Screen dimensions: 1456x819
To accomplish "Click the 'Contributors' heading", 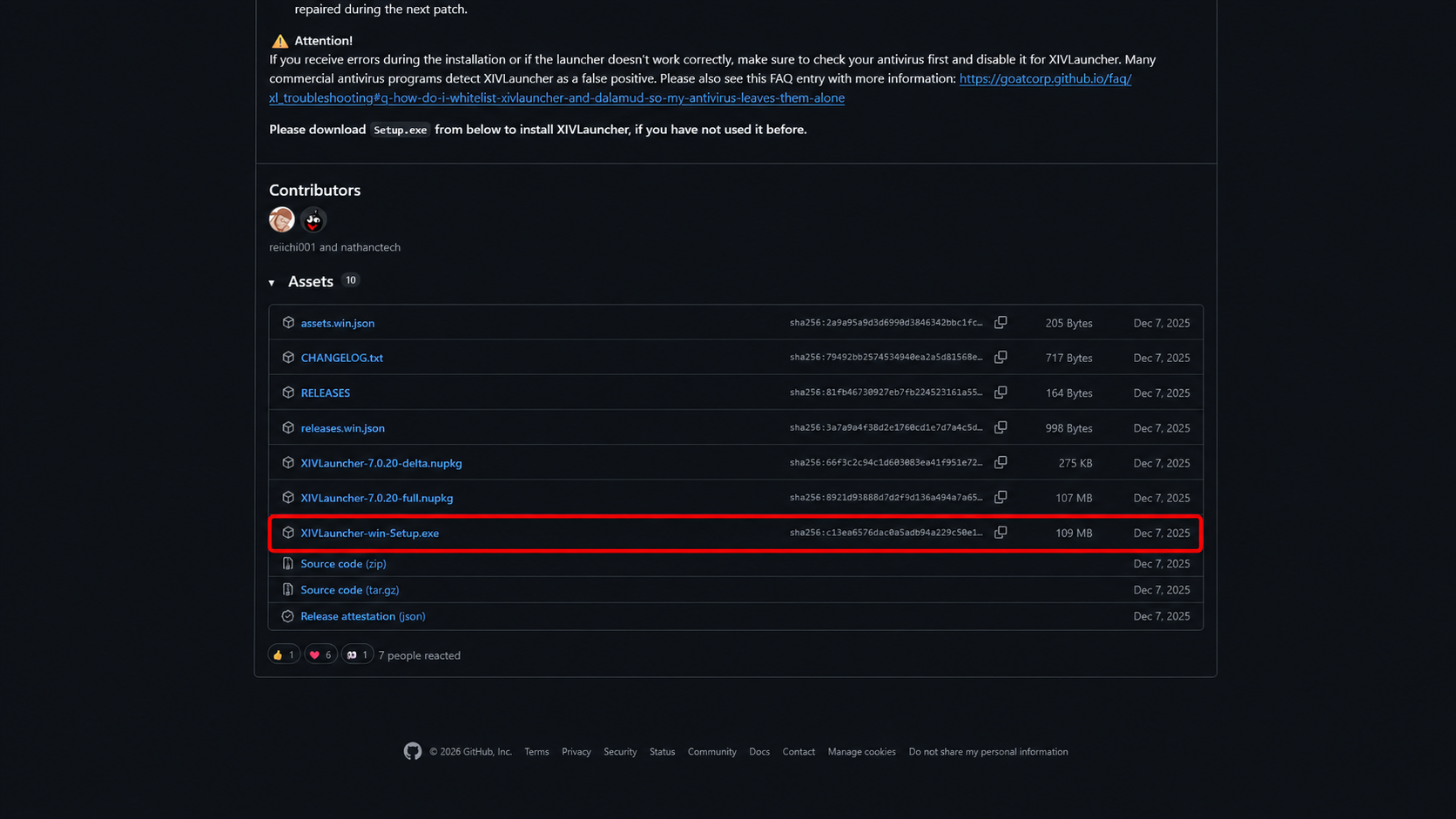I will click(314, 190).
